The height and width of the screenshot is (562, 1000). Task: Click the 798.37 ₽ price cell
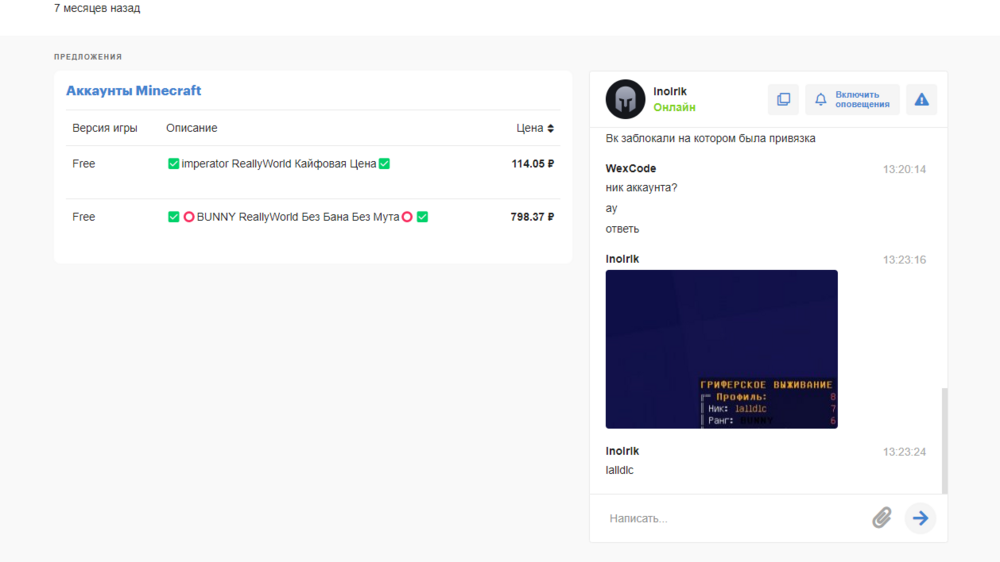pos(532,217)
